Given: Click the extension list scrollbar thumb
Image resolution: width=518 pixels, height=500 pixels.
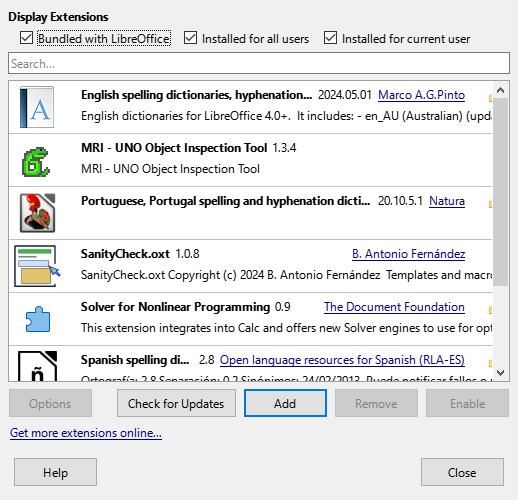Looking at the screenshot, I should [500, 192].
